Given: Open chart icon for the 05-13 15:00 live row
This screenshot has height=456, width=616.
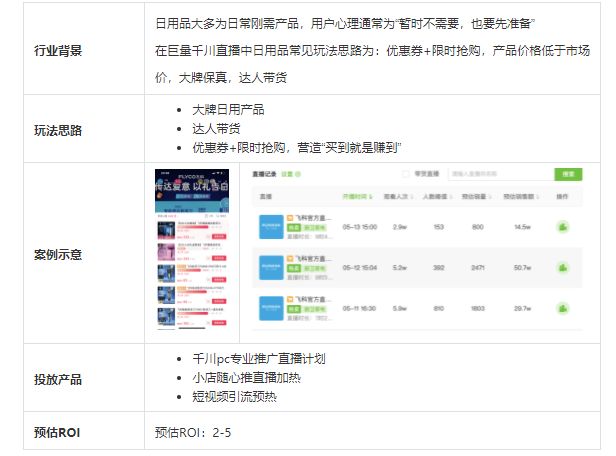Looking at the screenshot, I should tap(563, 227).
